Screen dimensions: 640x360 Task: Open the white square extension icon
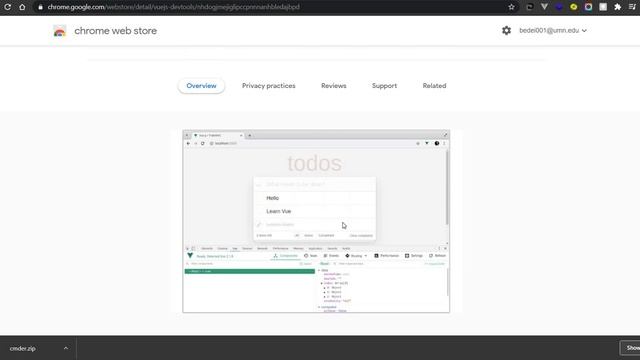tap(603, 7)
